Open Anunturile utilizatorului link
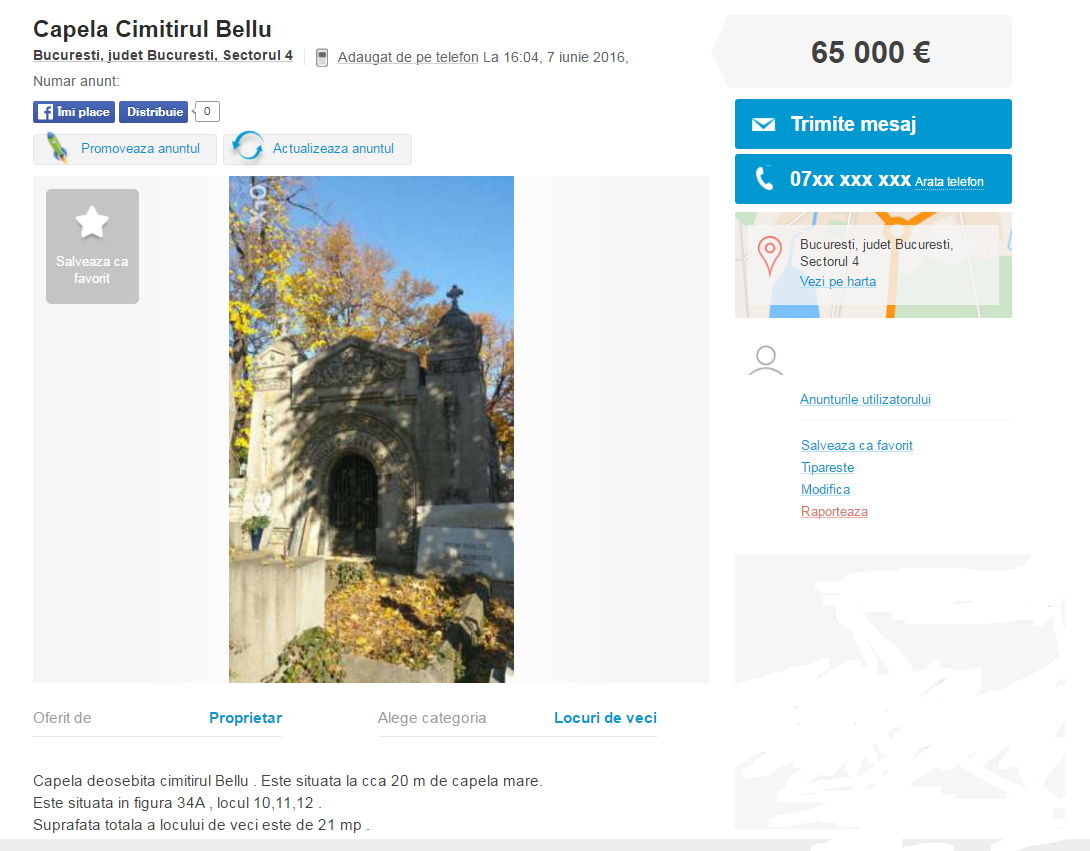The image size is (1090, 851). [x=865, y=400]
